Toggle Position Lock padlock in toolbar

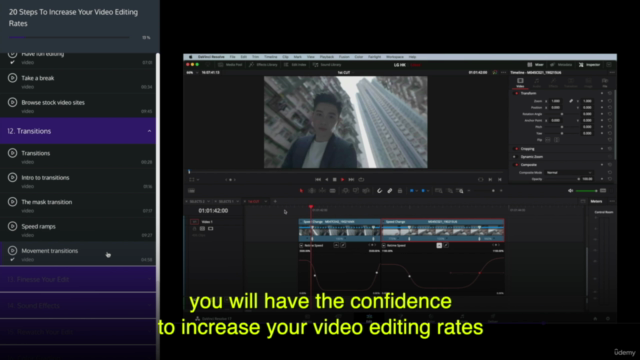400,191
